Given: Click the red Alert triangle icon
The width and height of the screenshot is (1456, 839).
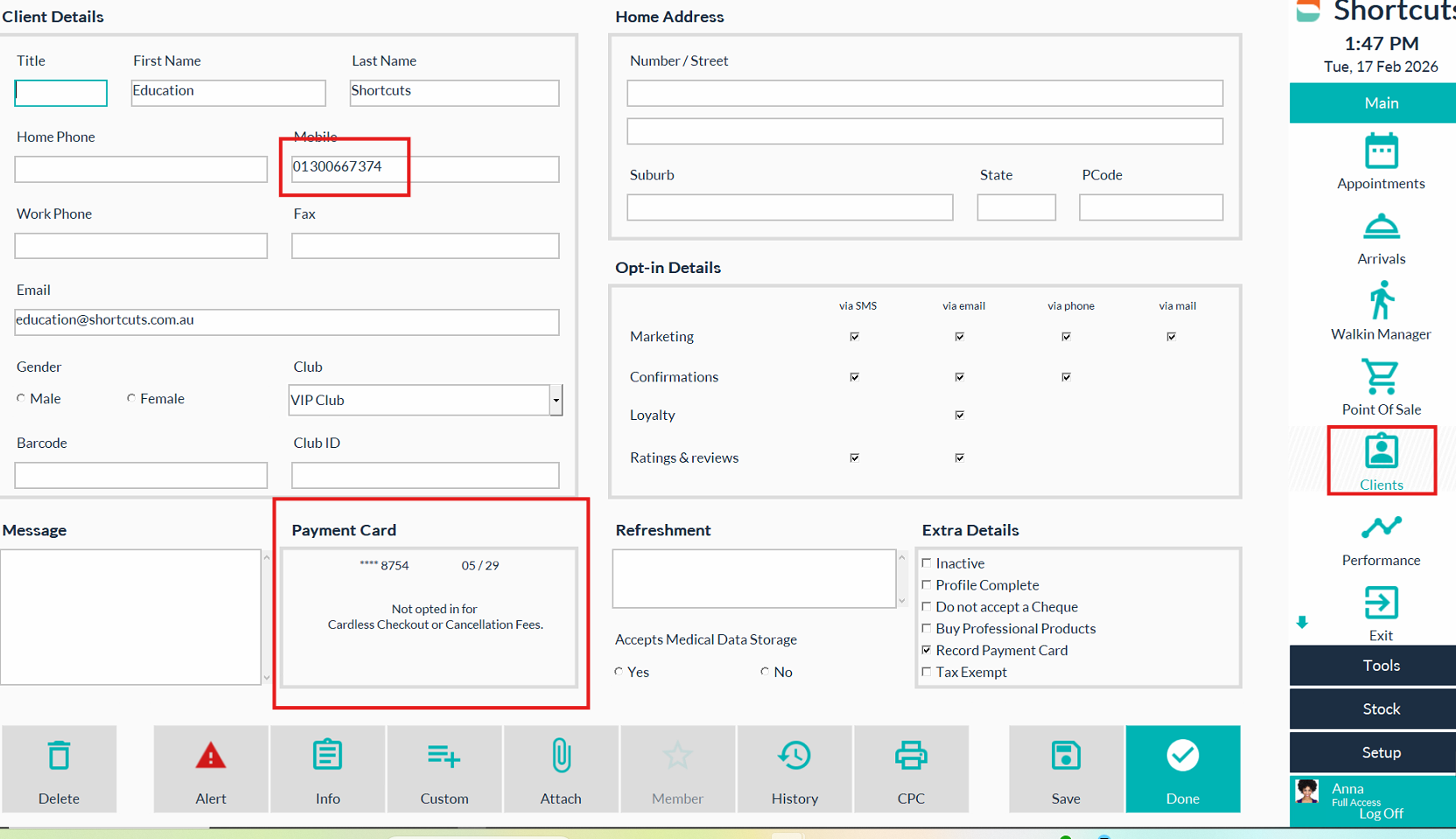Looking at the screenshot, I should coord(211,757).
